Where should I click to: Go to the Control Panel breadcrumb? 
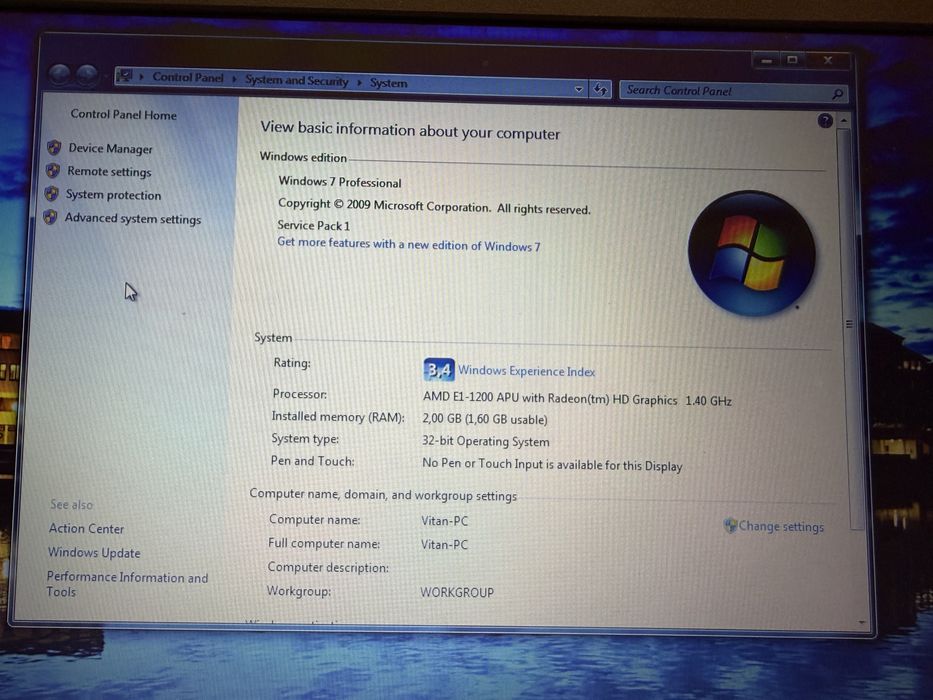tap(187, 77)
